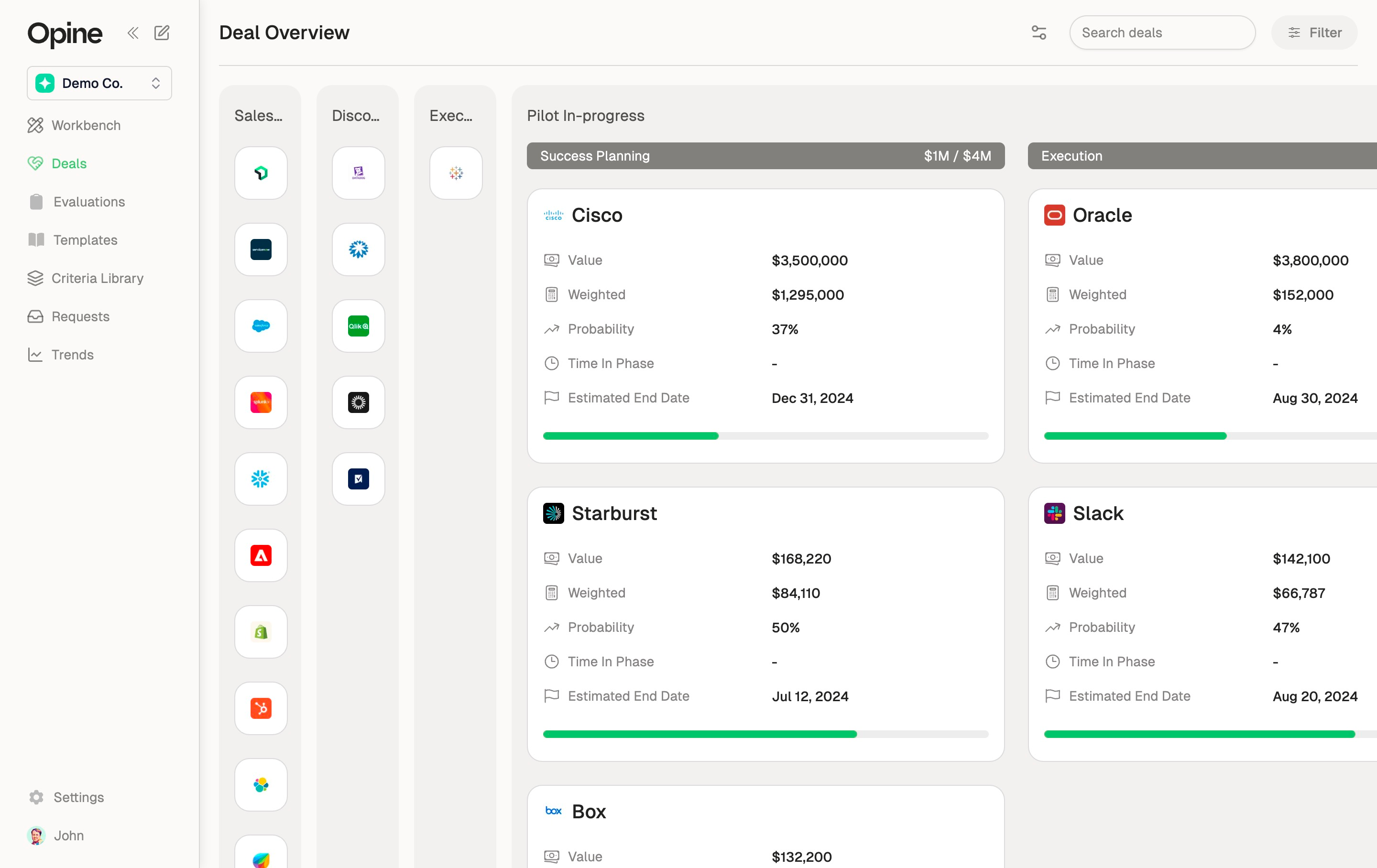Click the Box logo on its deal card

point(553,812)
